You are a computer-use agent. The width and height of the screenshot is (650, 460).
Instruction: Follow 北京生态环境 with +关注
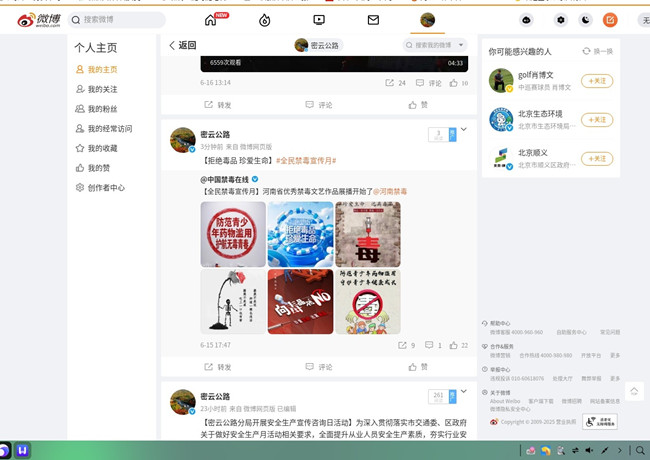click(x=597, y=120)
